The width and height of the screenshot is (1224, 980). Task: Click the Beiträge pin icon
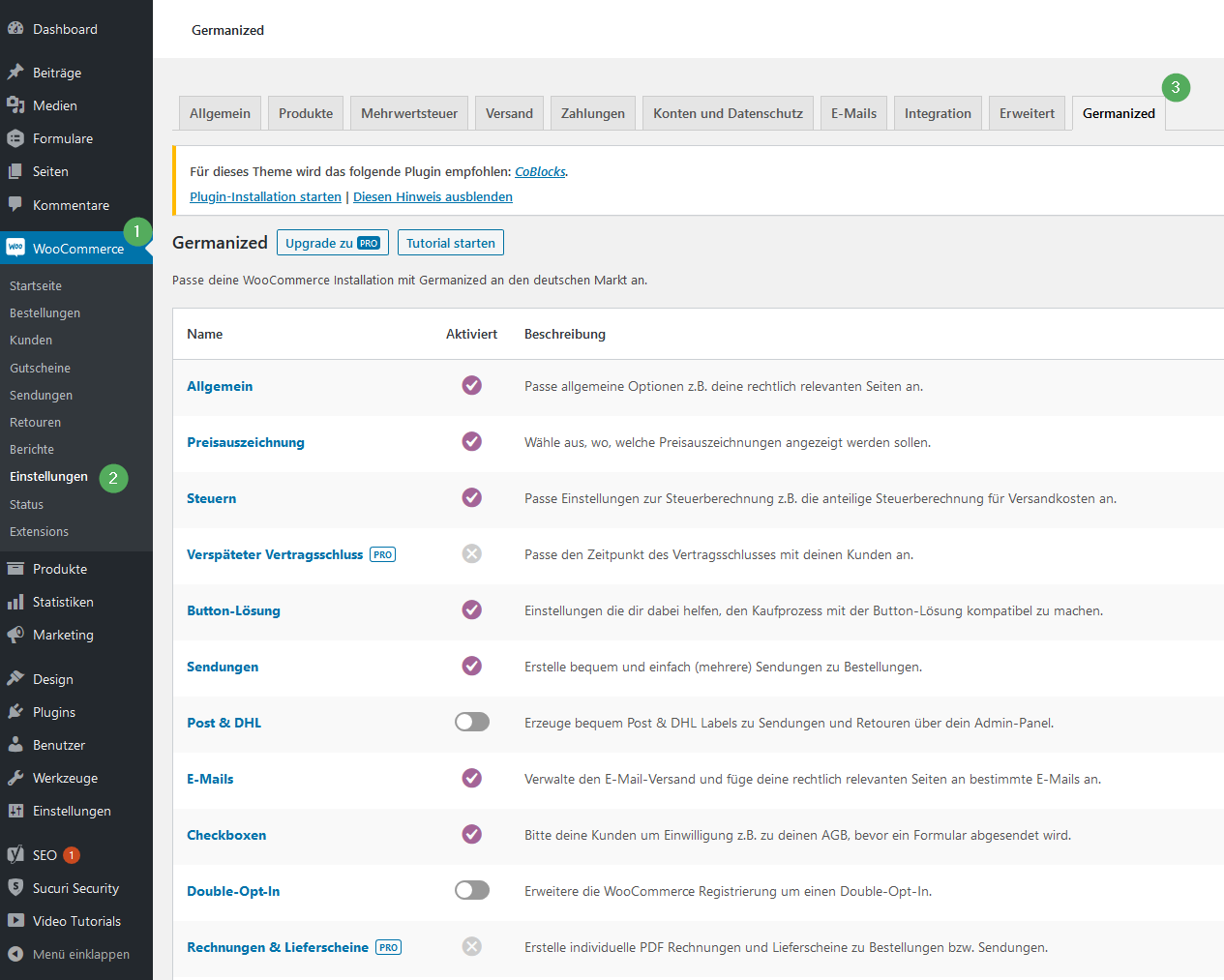point(15,73)
